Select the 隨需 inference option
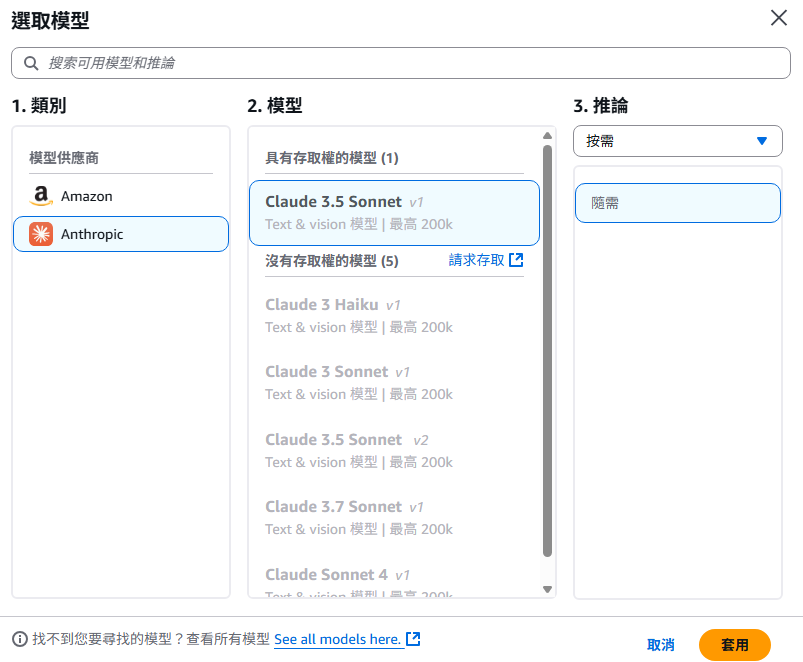 coord(678,203)
